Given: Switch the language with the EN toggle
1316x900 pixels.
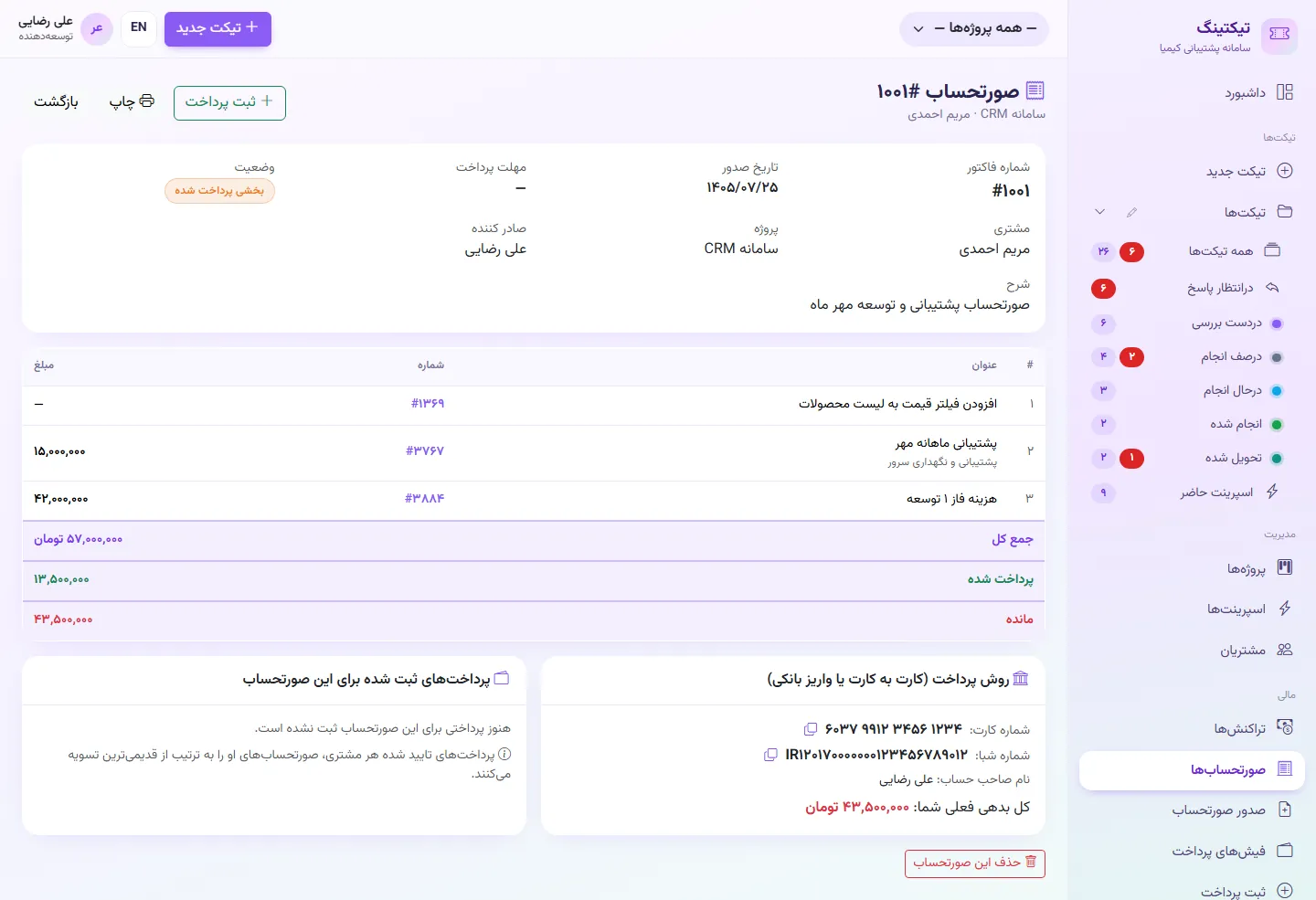Looking at the screenshot, I should pos(139,27).
